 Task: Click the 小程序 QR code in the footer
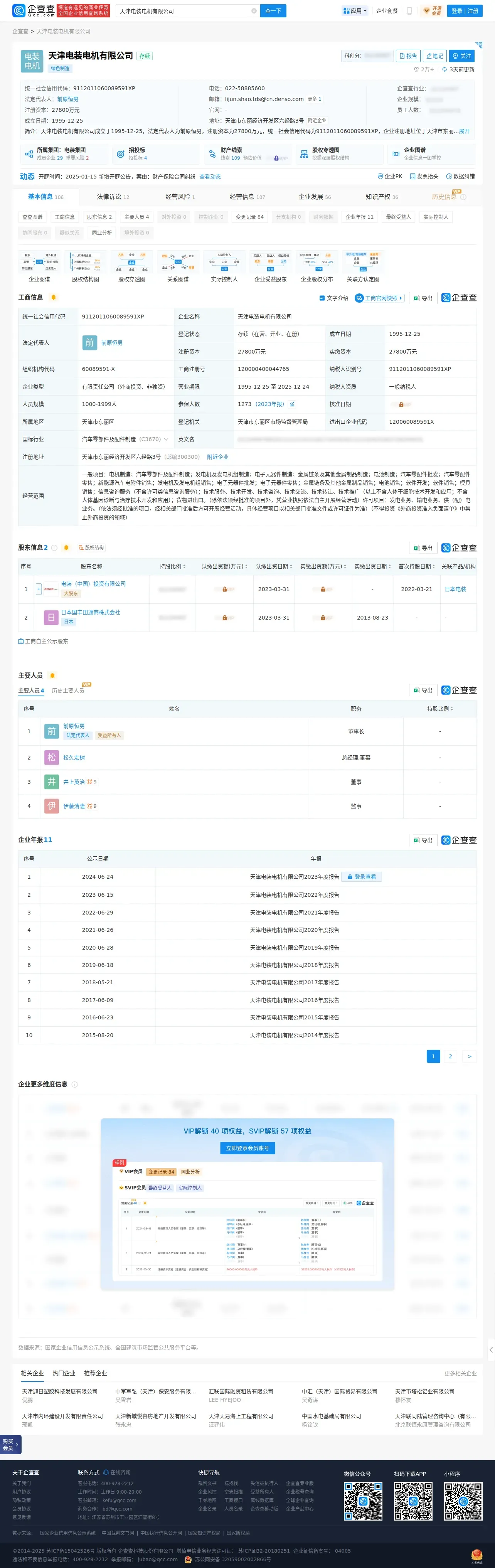pos(463,1502)
